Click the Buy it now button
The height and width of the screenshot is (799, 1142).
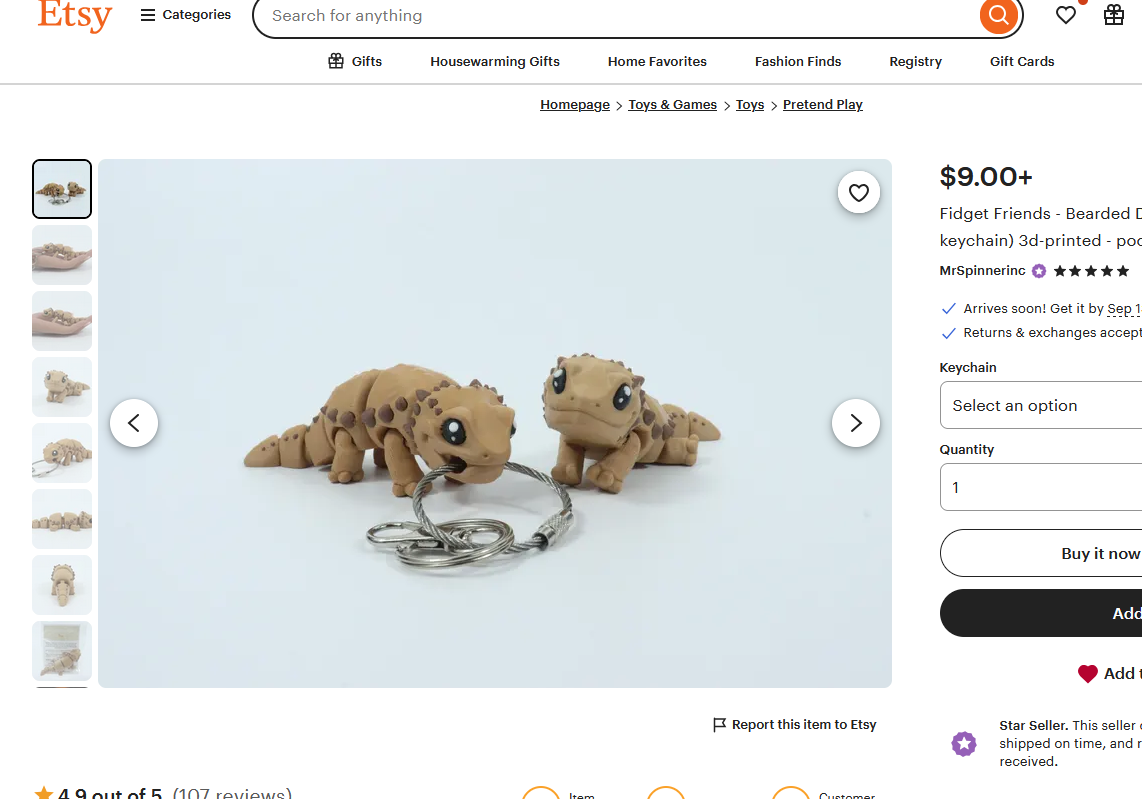click(x=1040, y=553)
